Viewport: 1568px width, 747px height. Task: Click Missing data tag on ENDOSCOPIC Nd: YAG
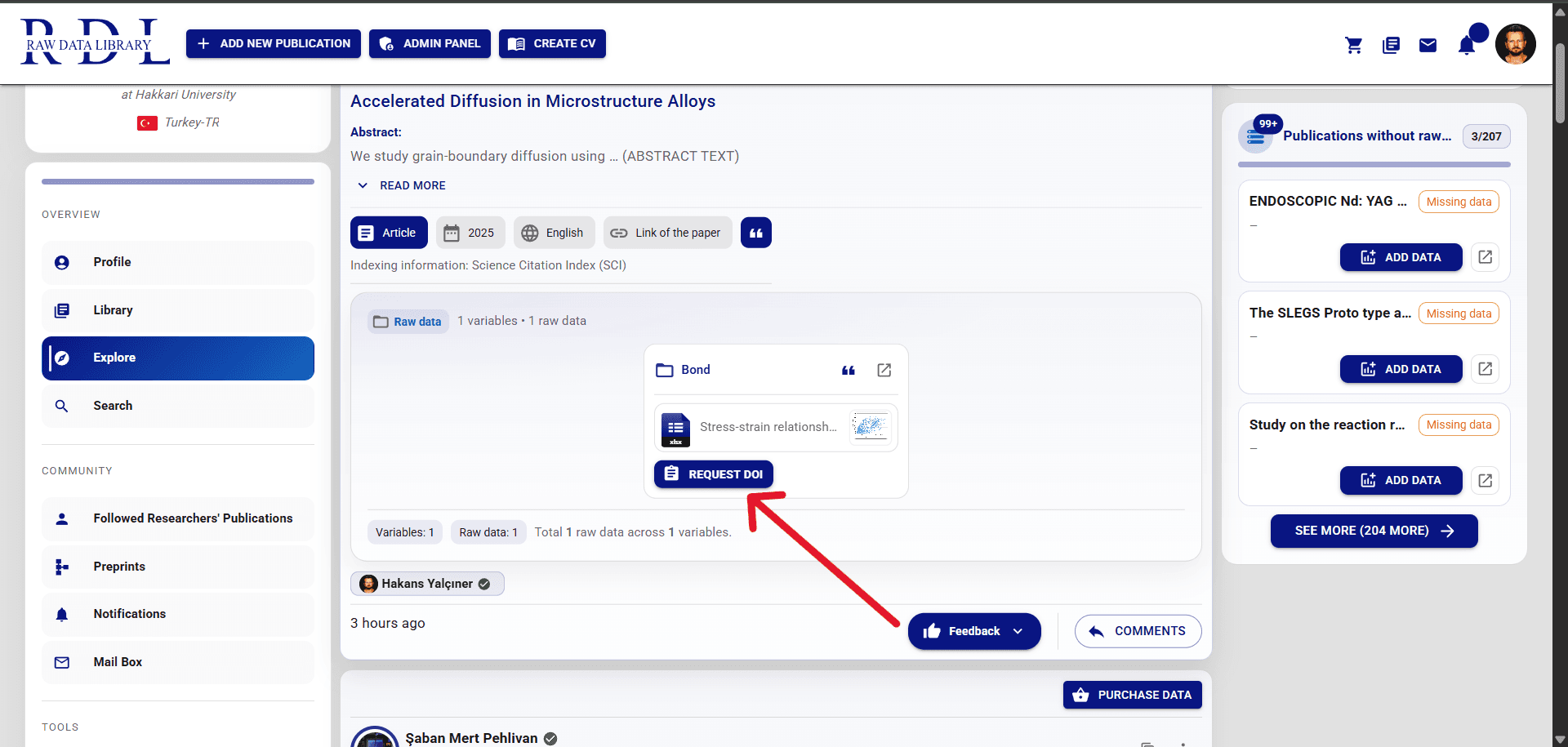click(1459, 202)
